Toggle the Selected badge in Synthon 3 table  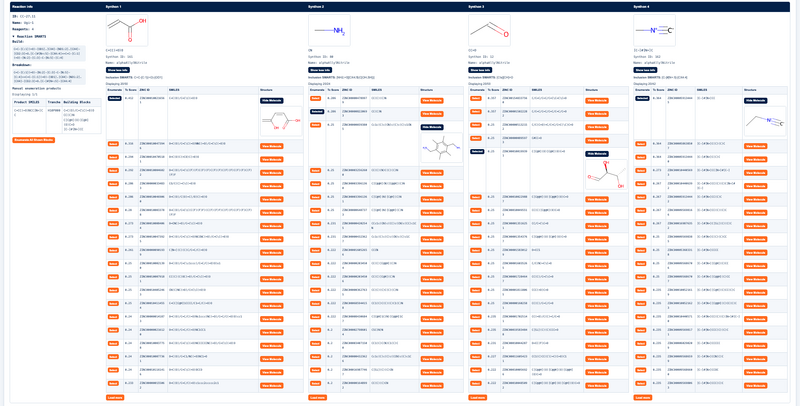[x=477, y=151]
